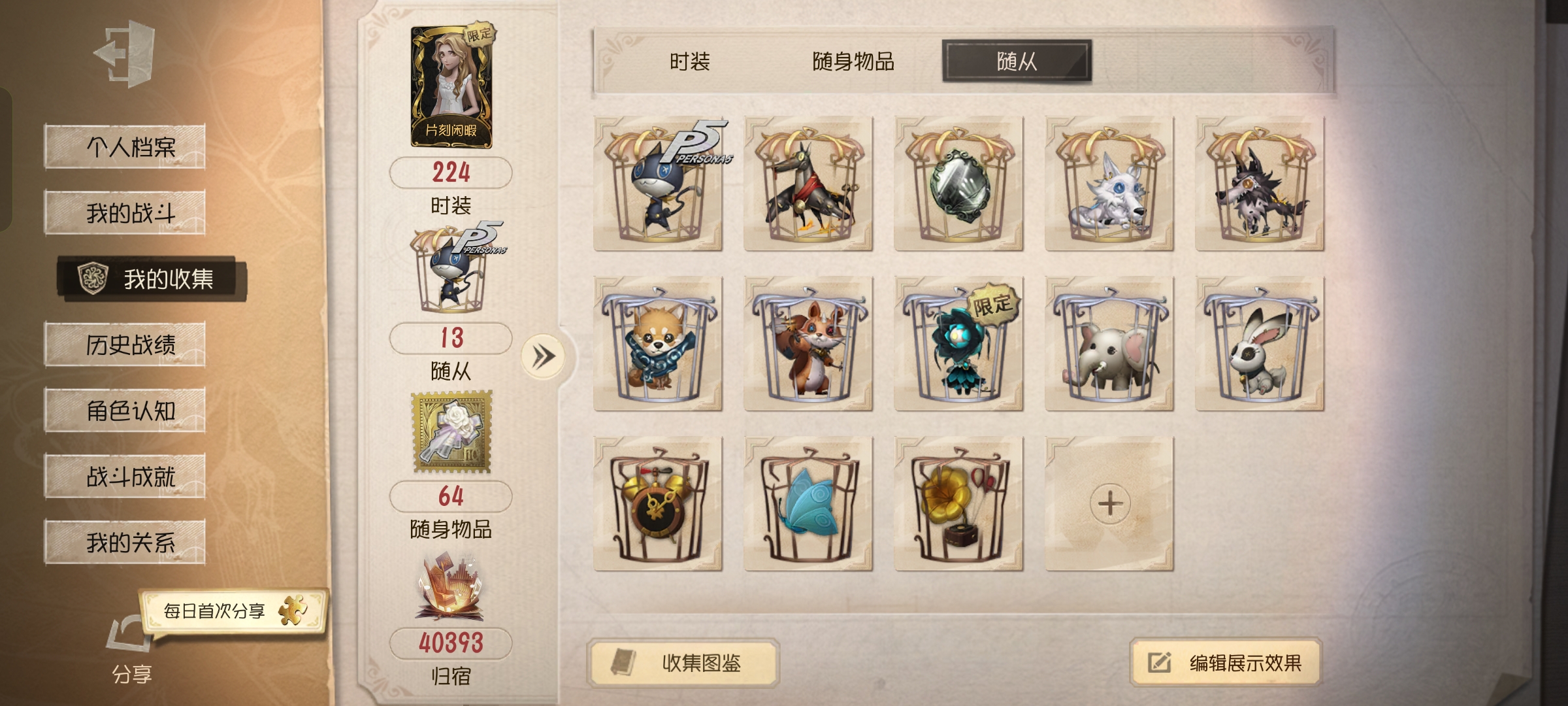This screenshot has width=1568, height=706.
Task: Pick the blue butterfly pet
Action: pyautogui.click(x=808, y=504)
